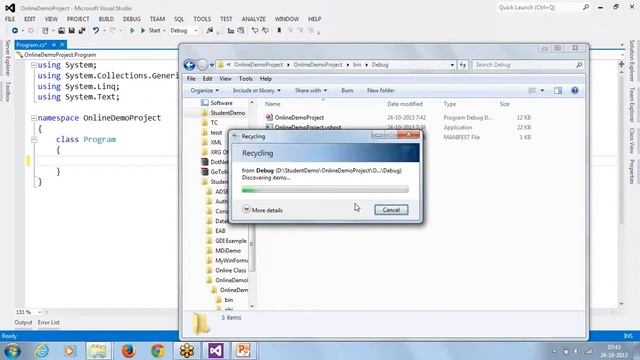Screen dimensions: 640x360
Task: Sort files by the Name column
Action: pos(273,104)
